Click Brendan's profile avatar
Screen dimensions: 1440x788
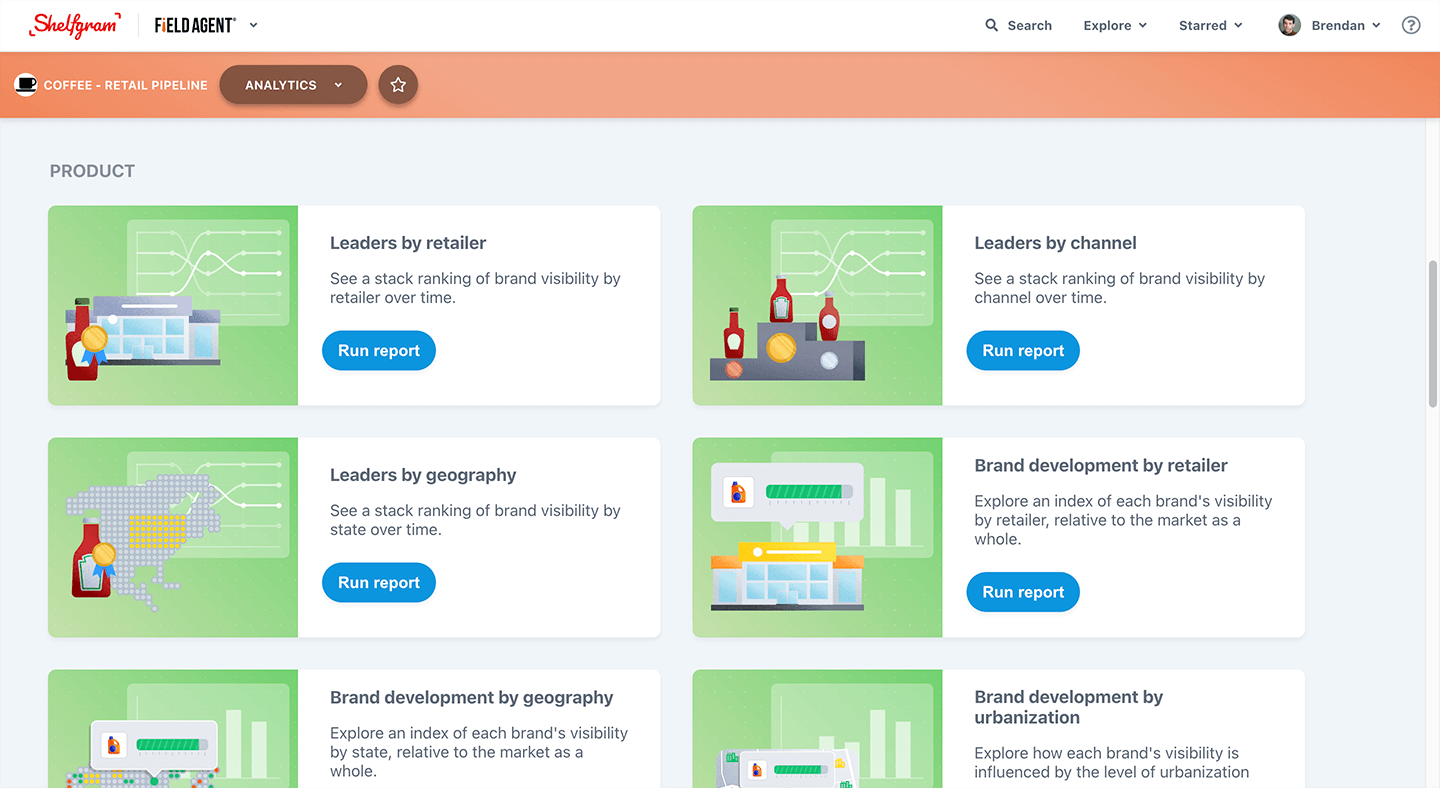[1289, 25]
